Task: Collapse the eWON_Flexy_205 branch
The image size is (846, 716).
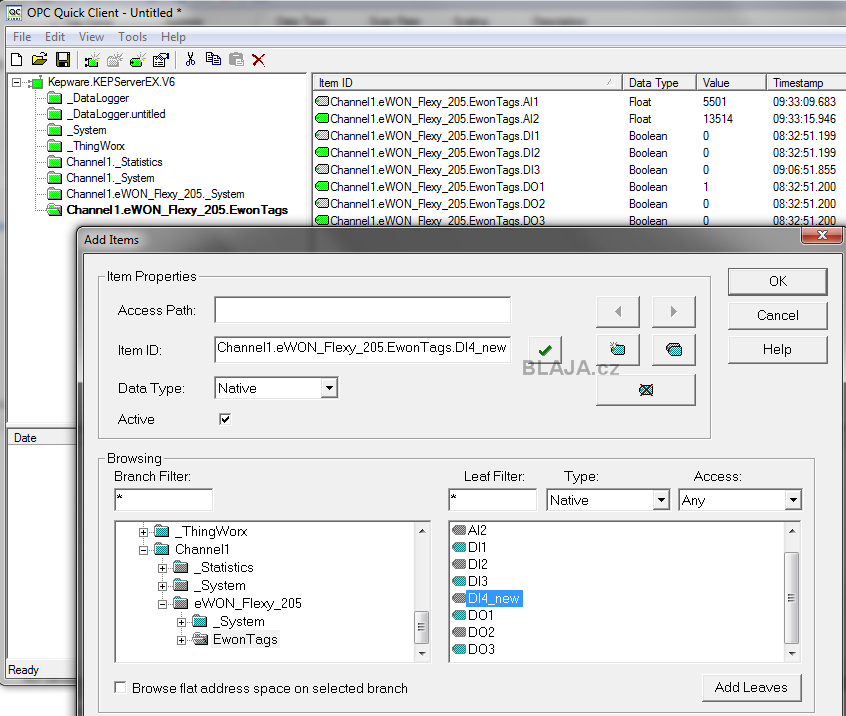Action: click(162, 604)
